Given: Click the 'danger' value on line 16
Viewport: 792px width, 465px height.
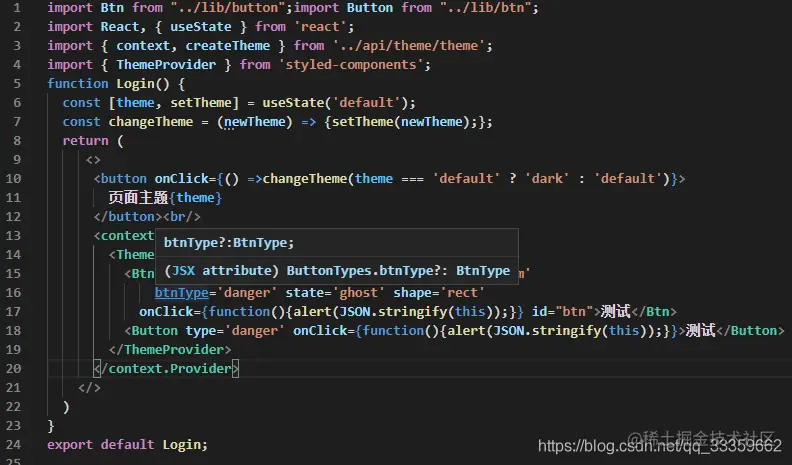Looking at the screenshot, I should tap(247, 293).
